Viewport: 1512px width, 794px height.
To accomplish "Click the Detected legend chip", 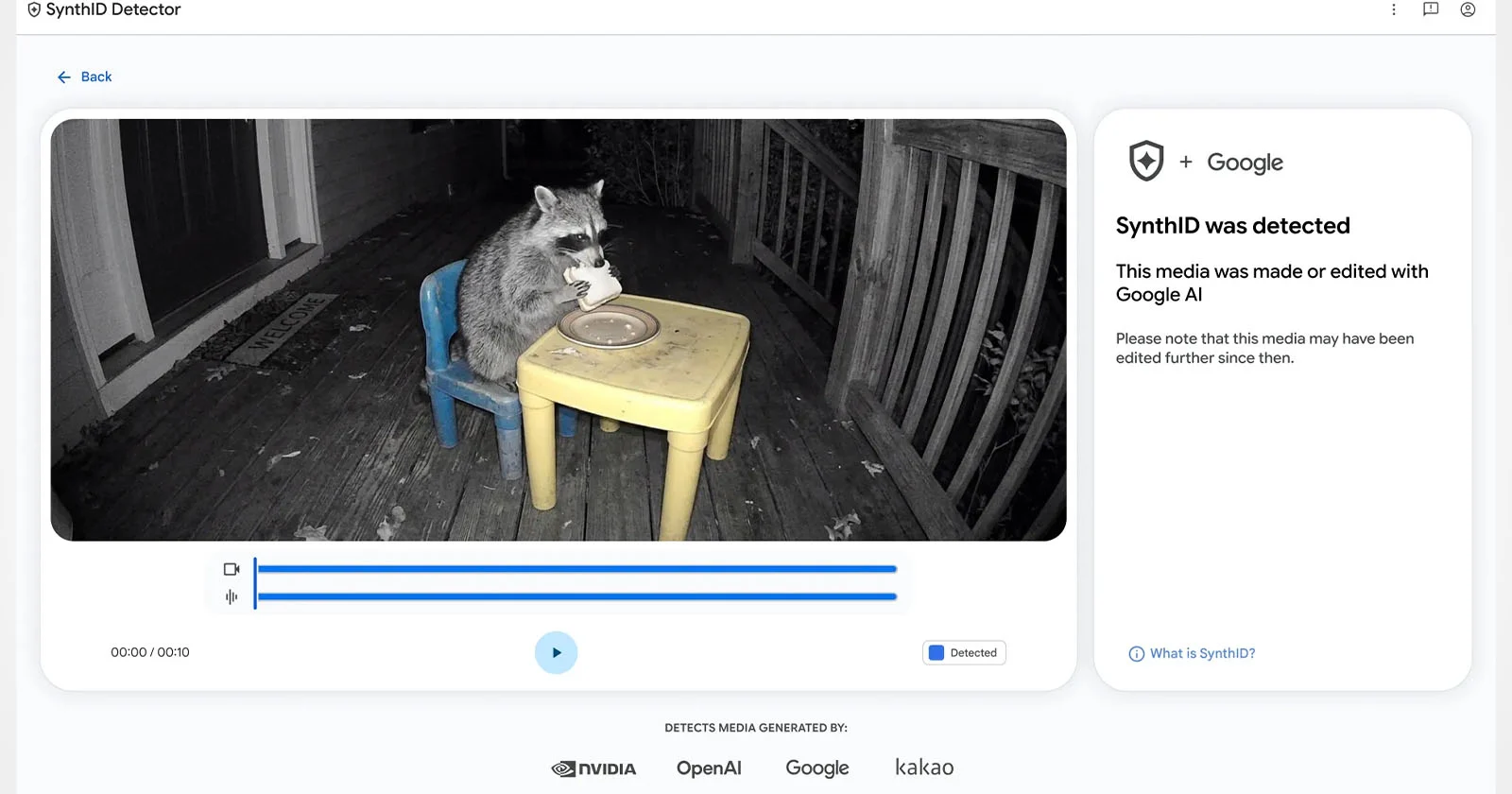I will (x=964, y=652).
